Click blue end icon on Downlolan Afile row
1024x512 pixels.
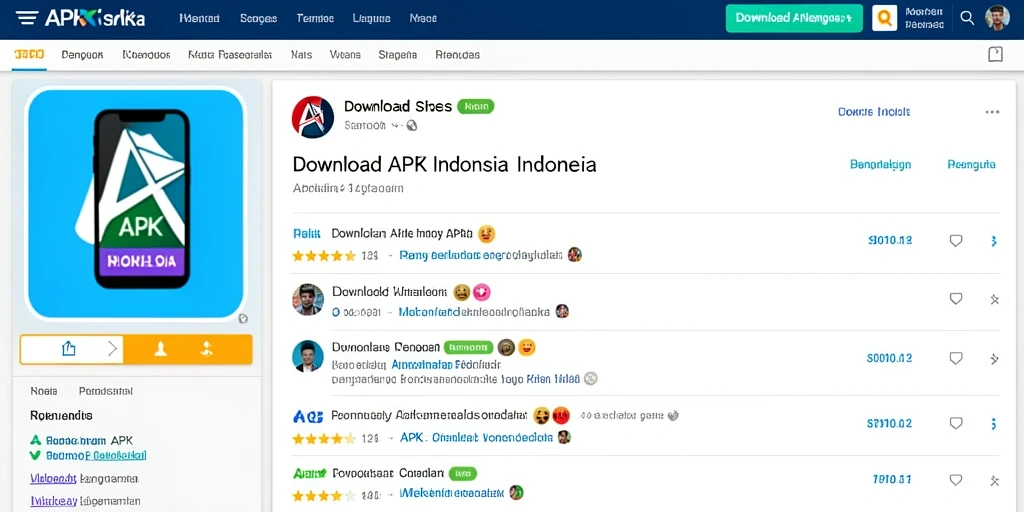(993, 241)
